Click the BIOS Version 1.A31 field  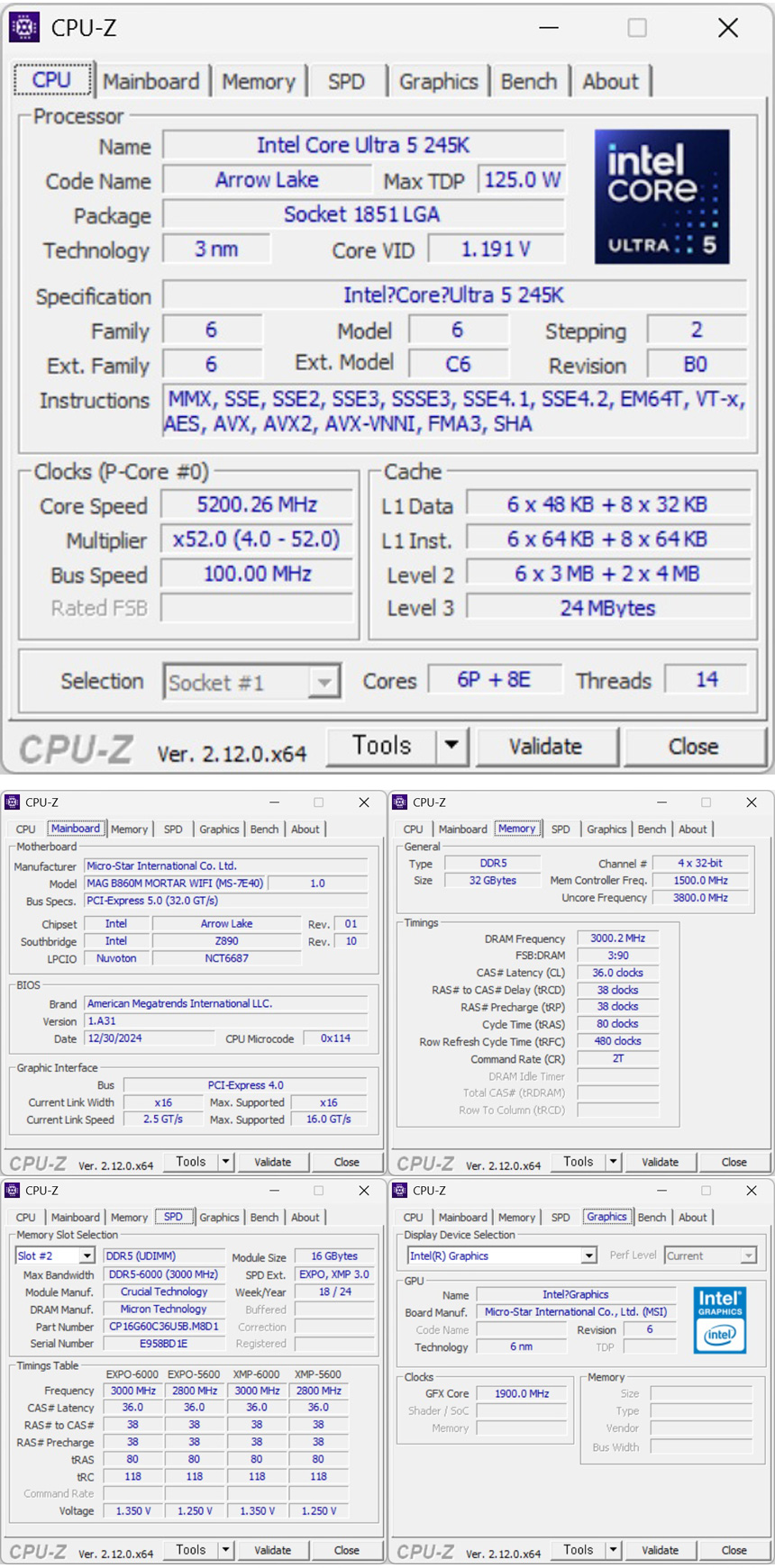tap(225, 1021)
